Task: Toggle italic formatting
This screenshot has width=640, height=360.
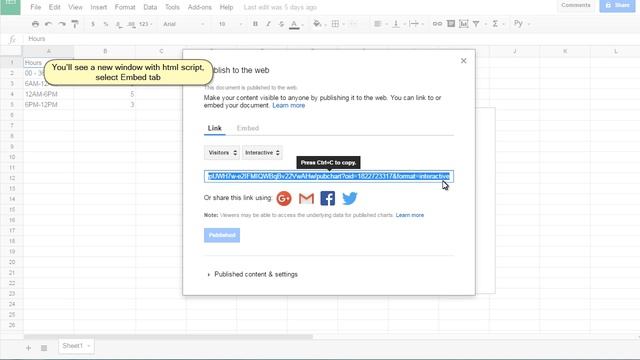Action: click(x=268, y=24)
